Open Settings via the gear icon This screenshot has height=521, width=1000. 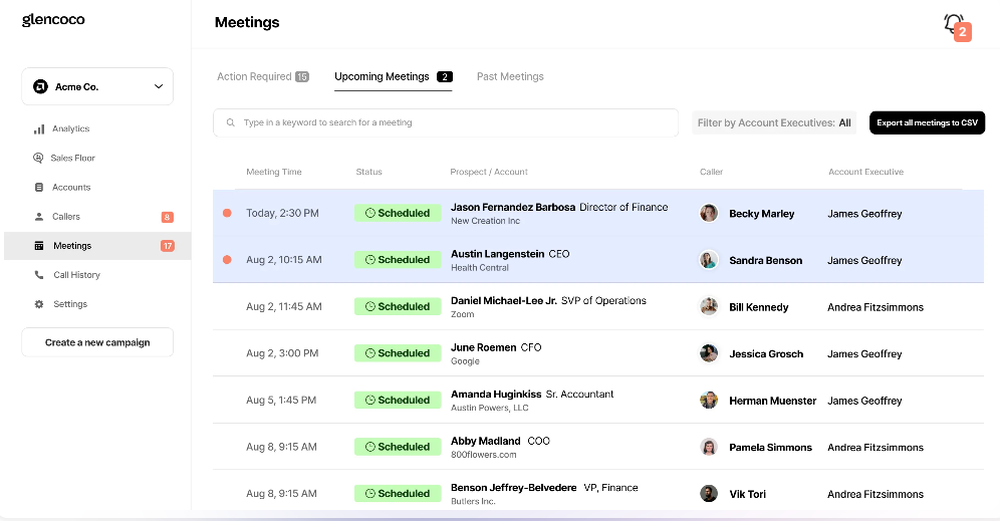point(39,304)
